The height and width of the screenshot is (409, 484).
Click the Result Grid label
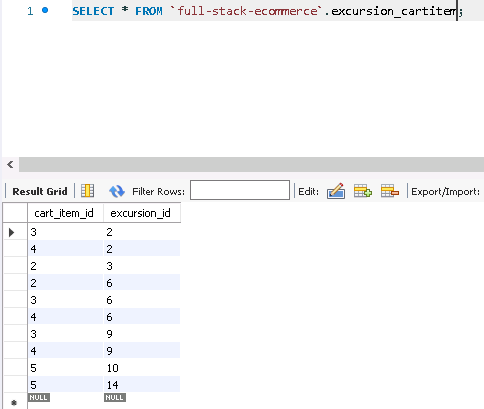coord(40,191)
